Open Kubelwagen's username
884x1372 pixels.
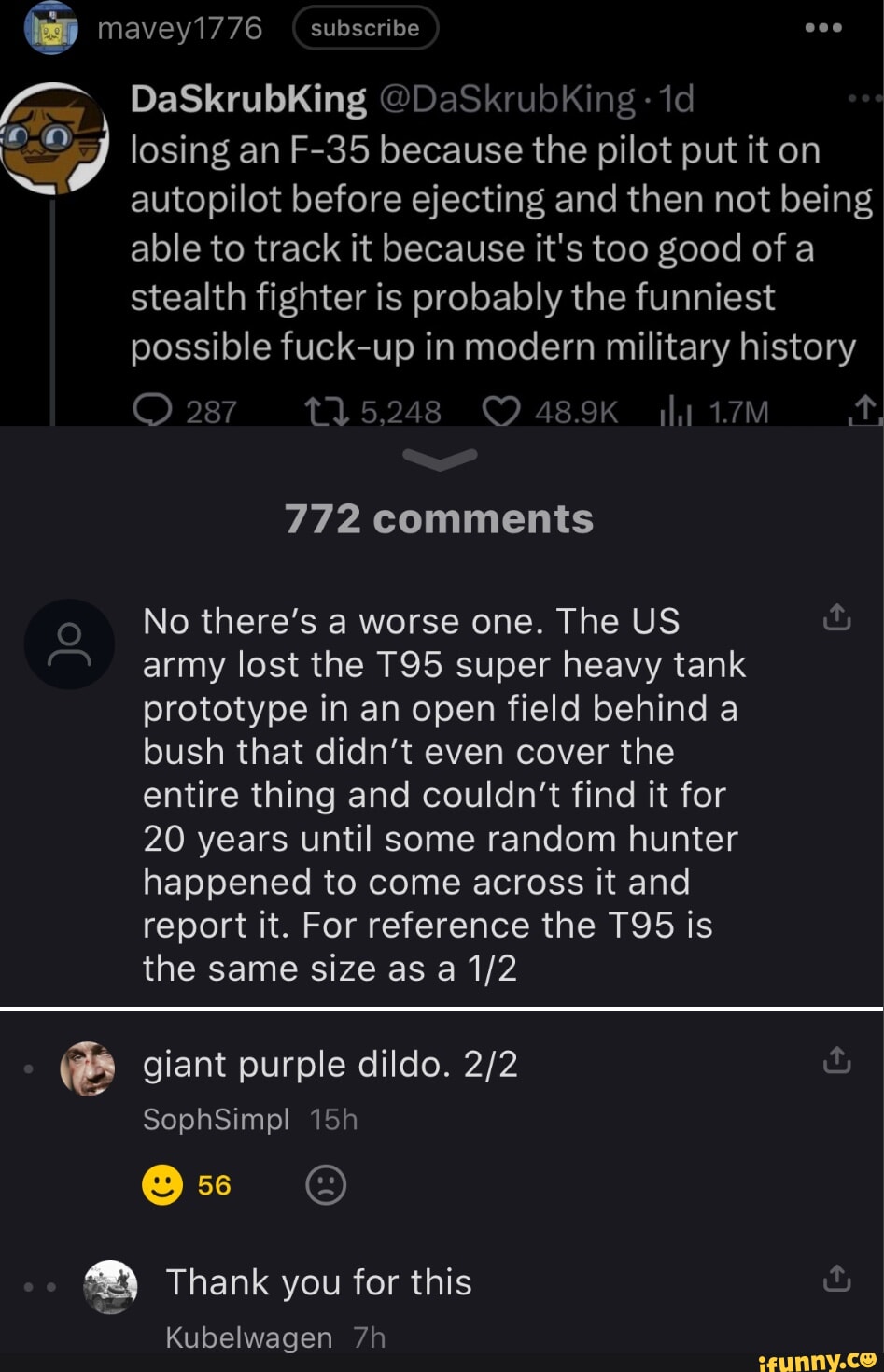coord(248,1337)
